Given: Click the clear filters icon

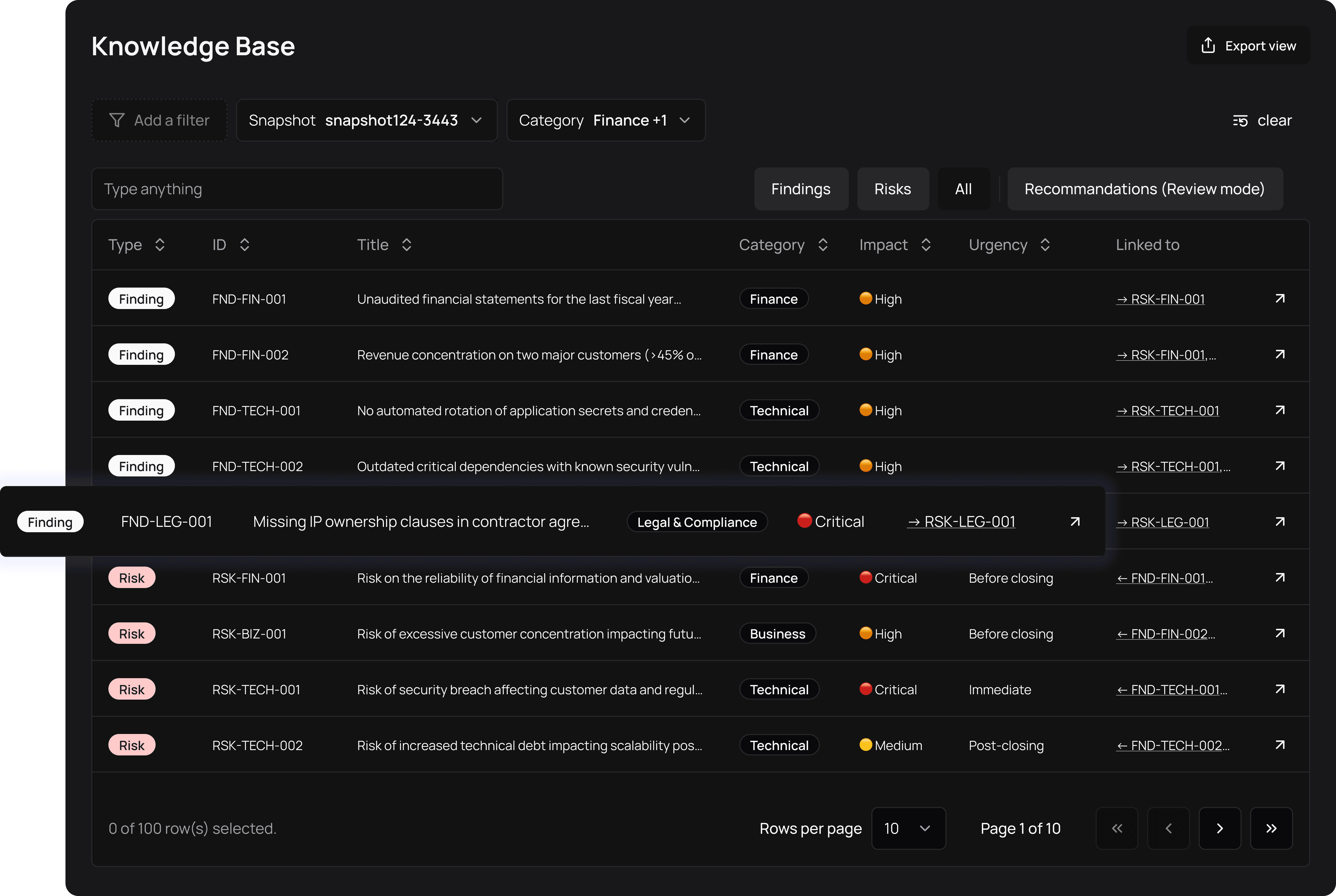Looking at the screenshot, I should [1239, 120].
